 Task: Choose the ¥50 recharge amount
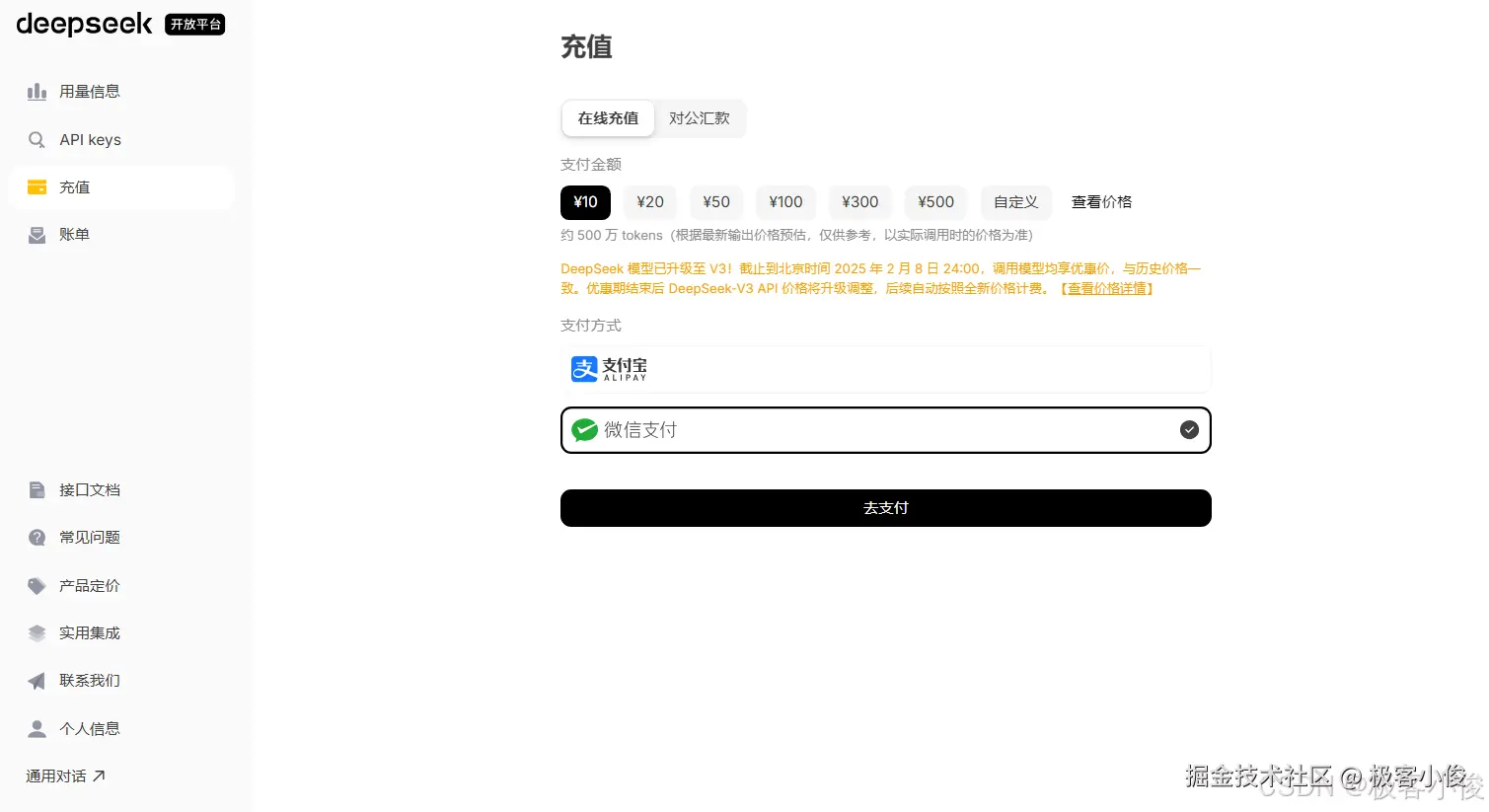pos(716,202)
